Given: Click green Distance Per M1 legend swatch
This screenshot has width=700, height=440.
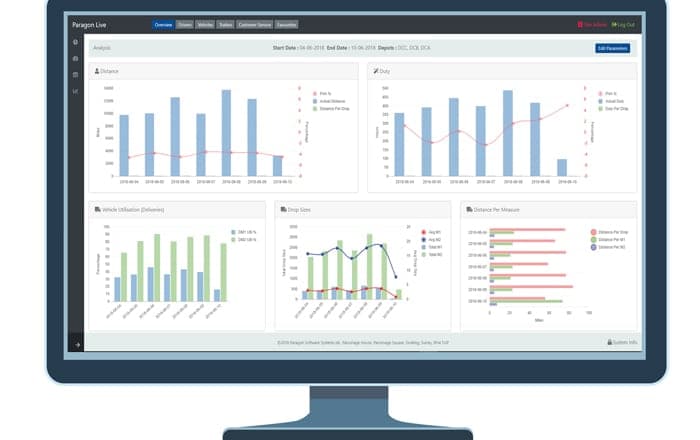Looking at the screenshot, I should click(593, 240).
